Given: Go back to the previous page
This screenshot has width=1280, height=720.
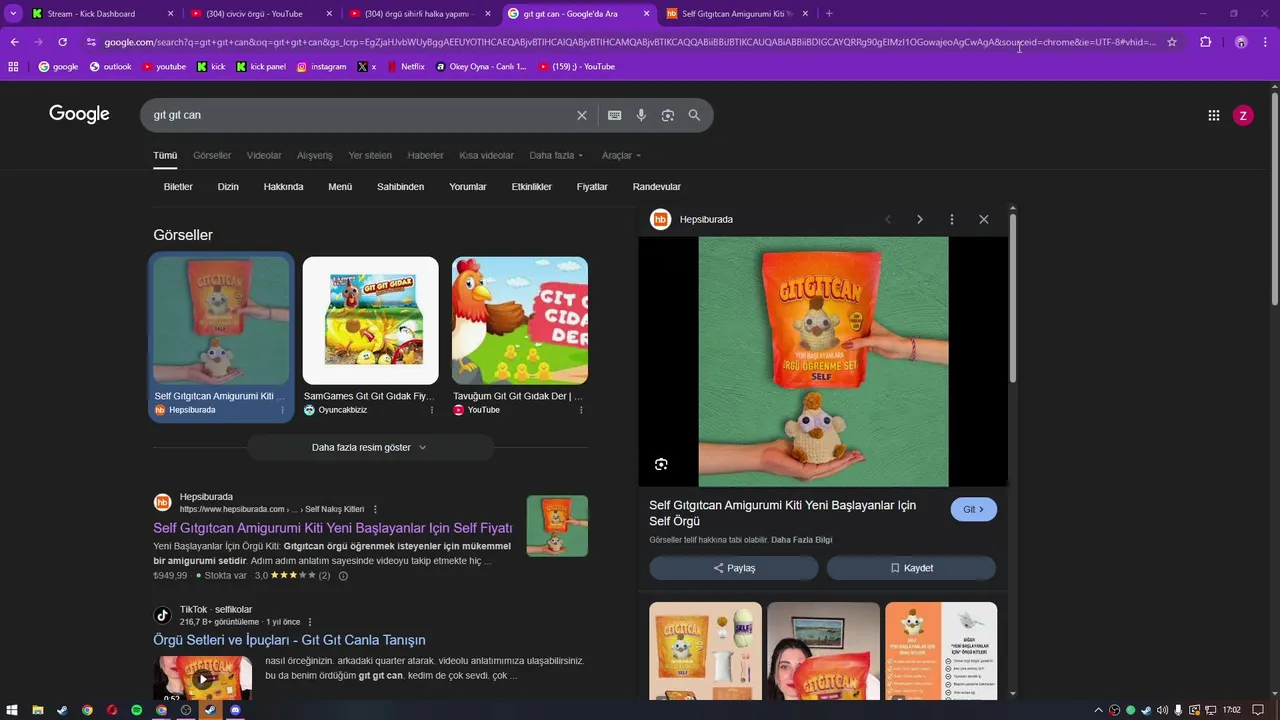Looking at the screenshot, I should [14, 42].
